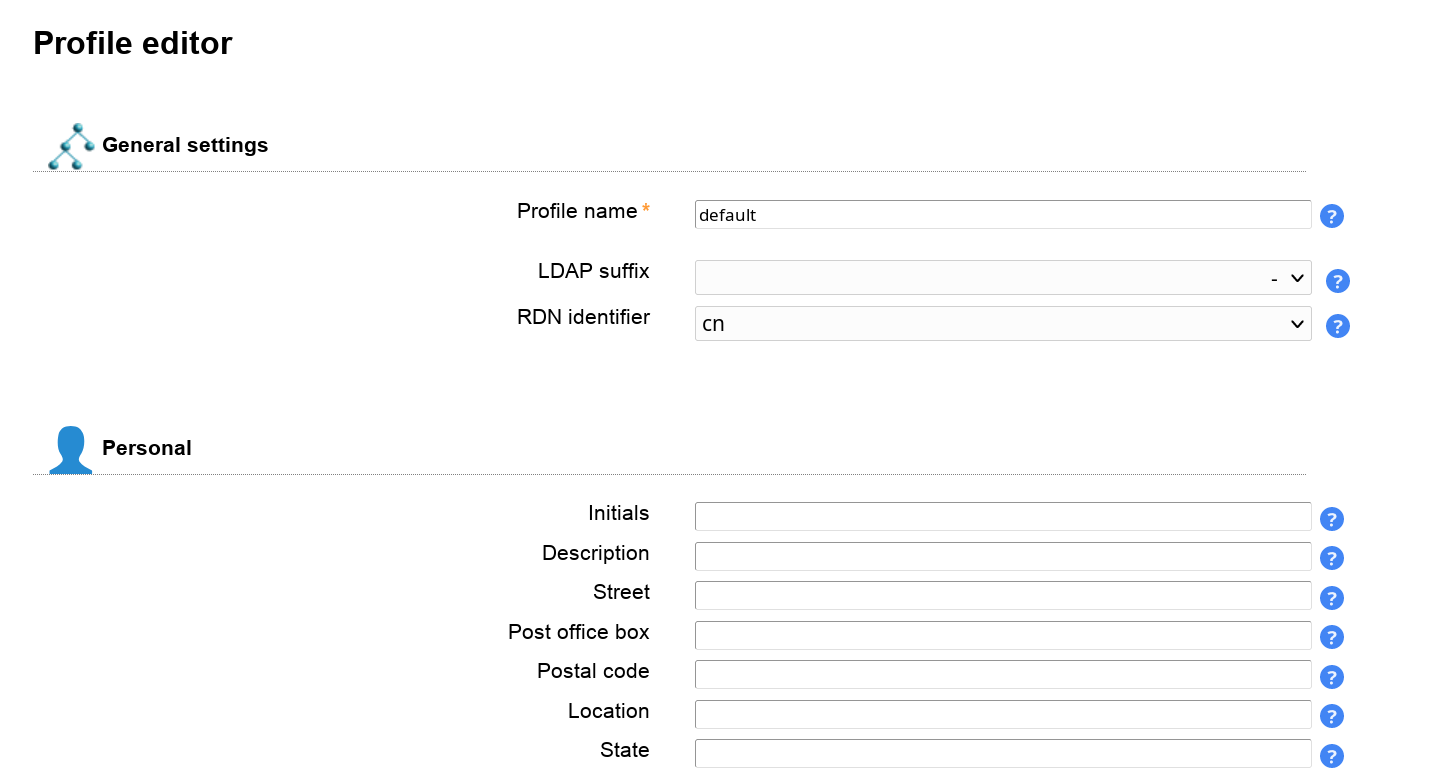Expand the RDN identifier dropdown
Screen dimensions: 1449x777
[1002, 324]
